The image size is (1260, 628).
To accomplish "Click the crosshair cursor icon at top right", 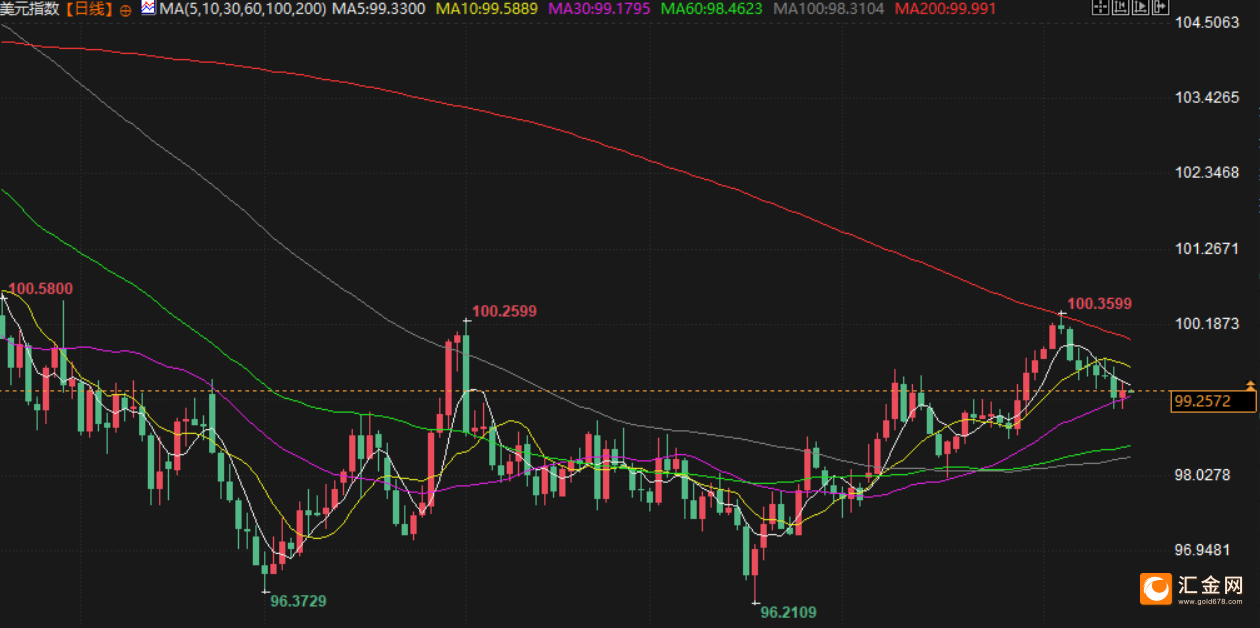I will click(1101, 7).
